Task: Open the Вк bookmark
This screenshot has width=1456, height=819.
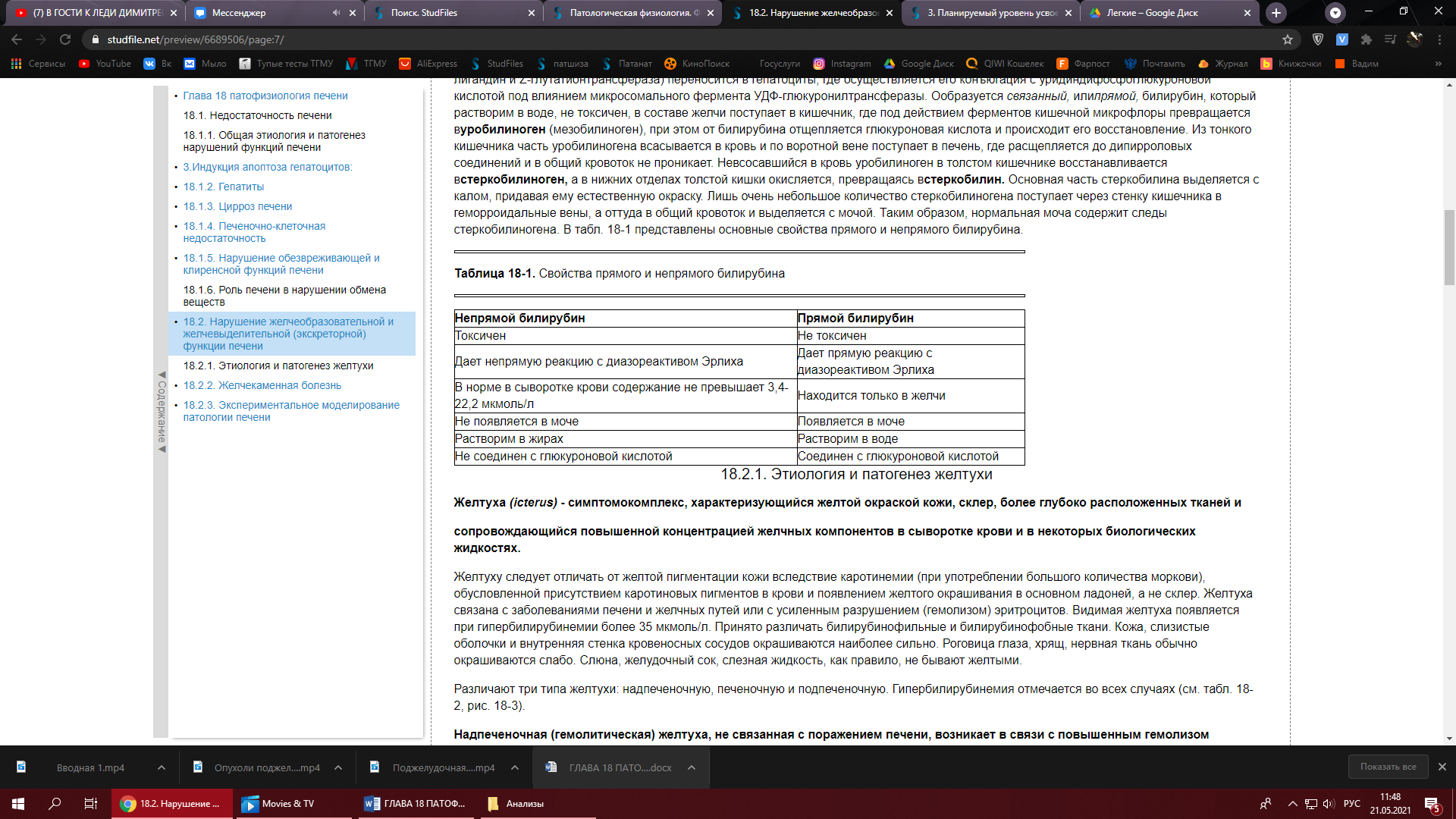Action: click(158, 64)
